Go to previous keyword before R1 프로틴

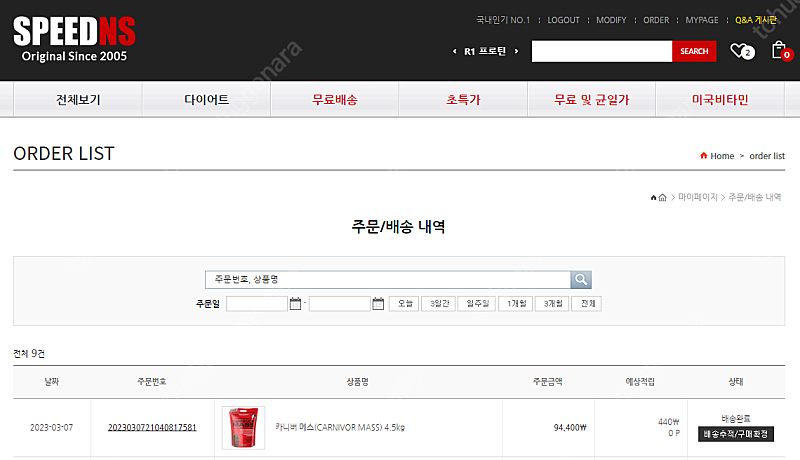pyautogui.click(x=456, y=51)
